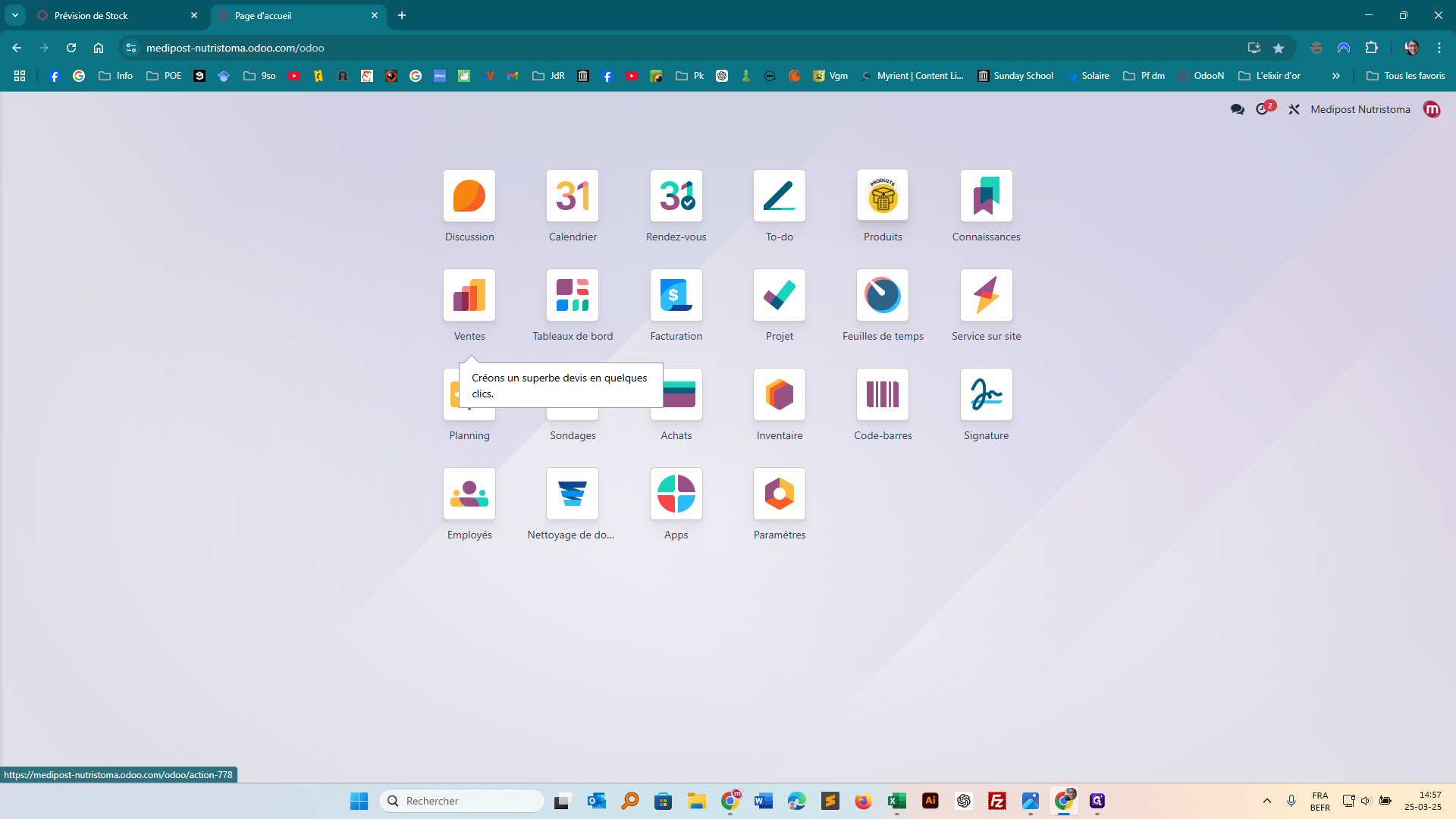This screenshot has width=1456, height=819.
Task: Launch the Ventes app
Action: (x=469, y=295)
